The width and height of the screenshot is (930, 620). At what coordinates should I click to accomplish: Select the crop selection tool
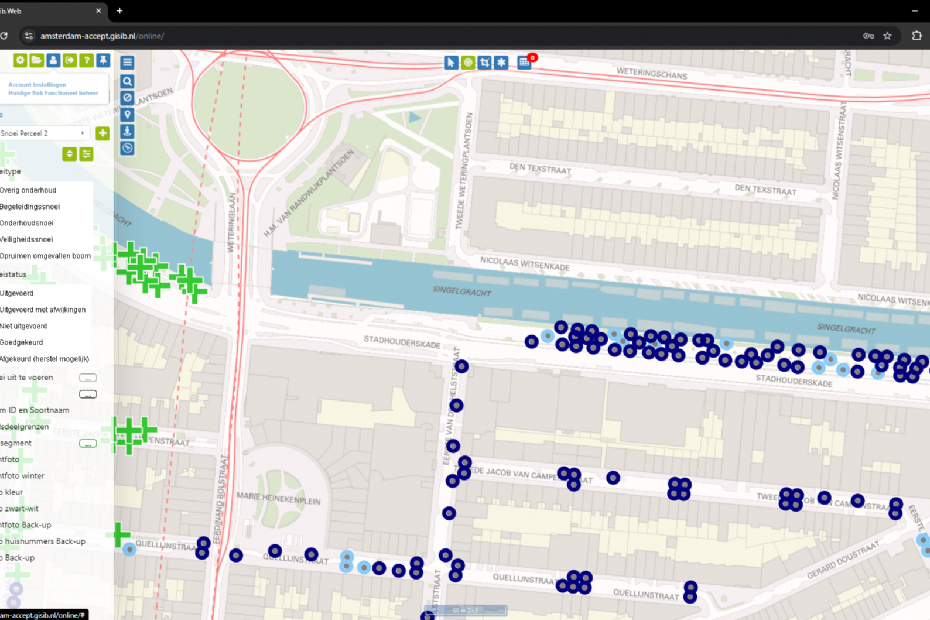(x=485, y=62)
